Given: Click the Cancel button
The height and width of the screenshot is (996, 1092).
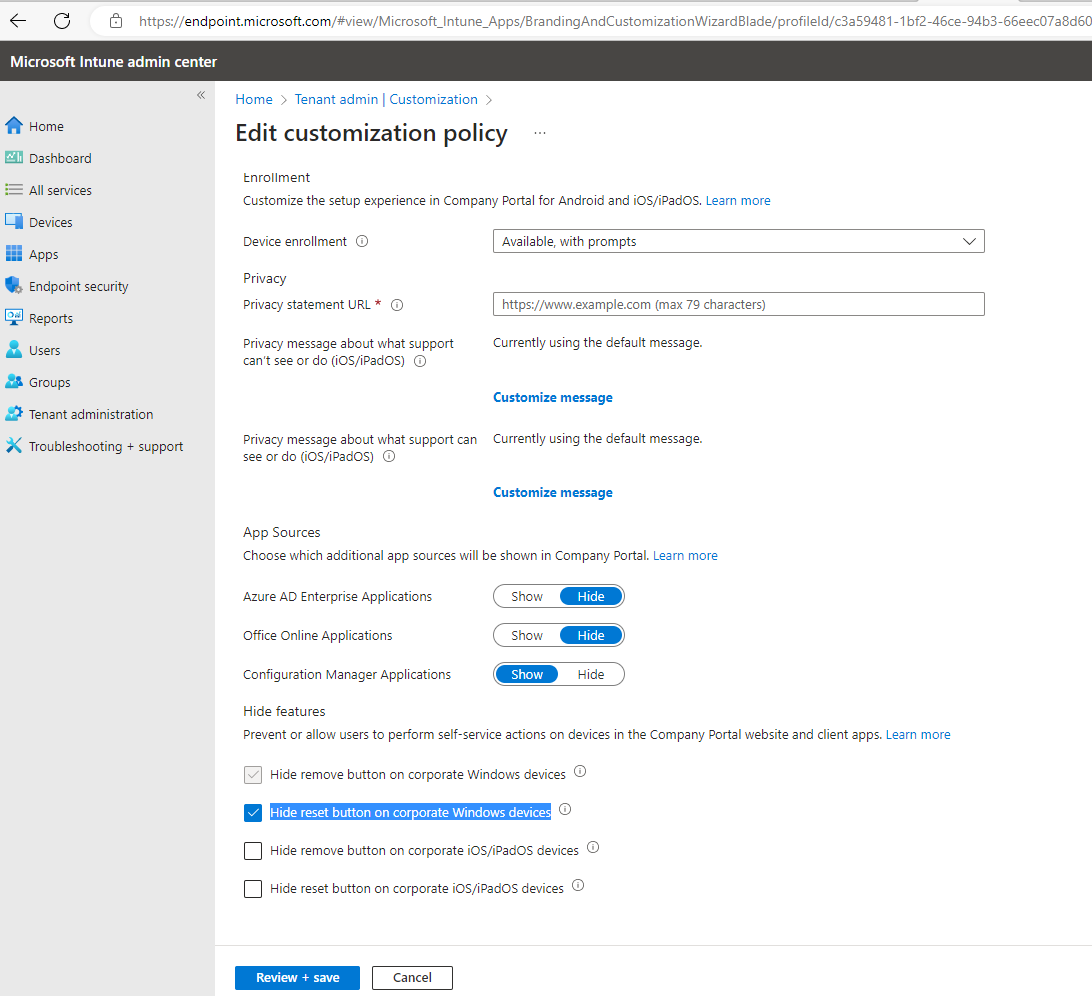Looking at the screenshot, I should (x=412, y=977).
